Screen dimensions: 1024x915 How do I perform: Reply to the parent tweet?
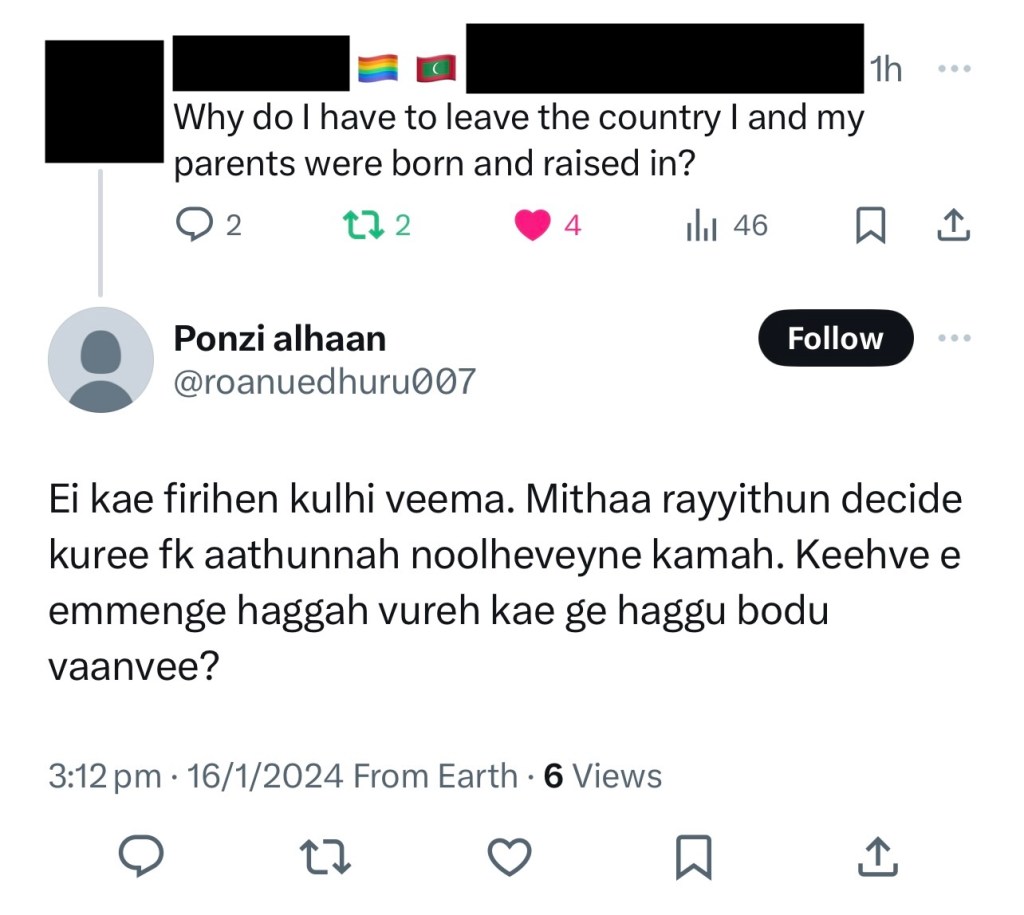[x=190, y=226]
